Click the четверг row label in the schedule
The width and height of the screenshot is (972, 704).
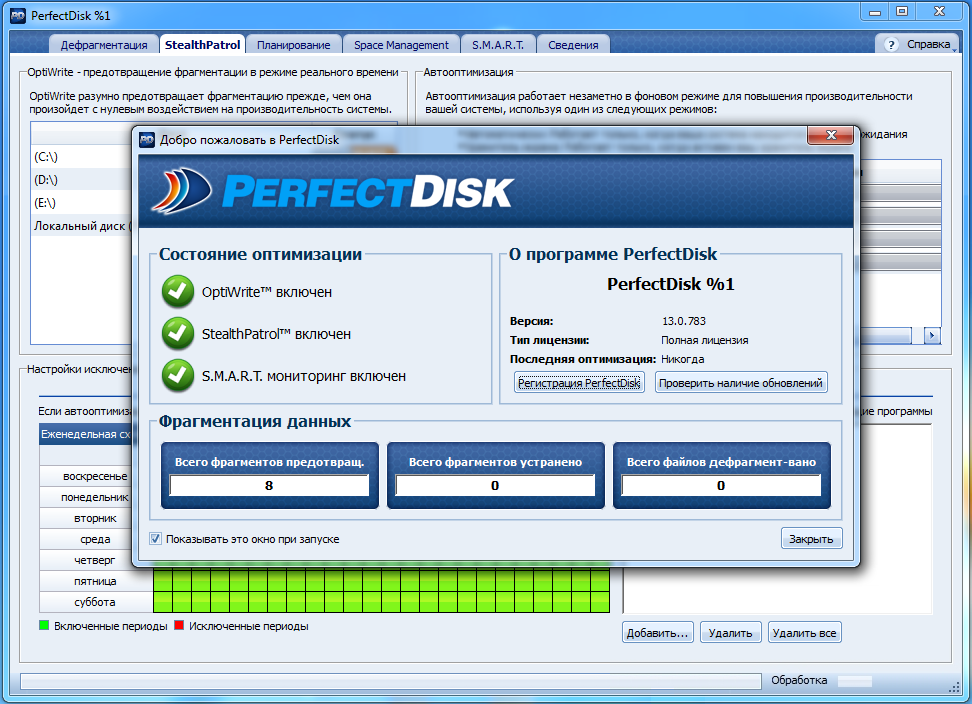[95, 560]
